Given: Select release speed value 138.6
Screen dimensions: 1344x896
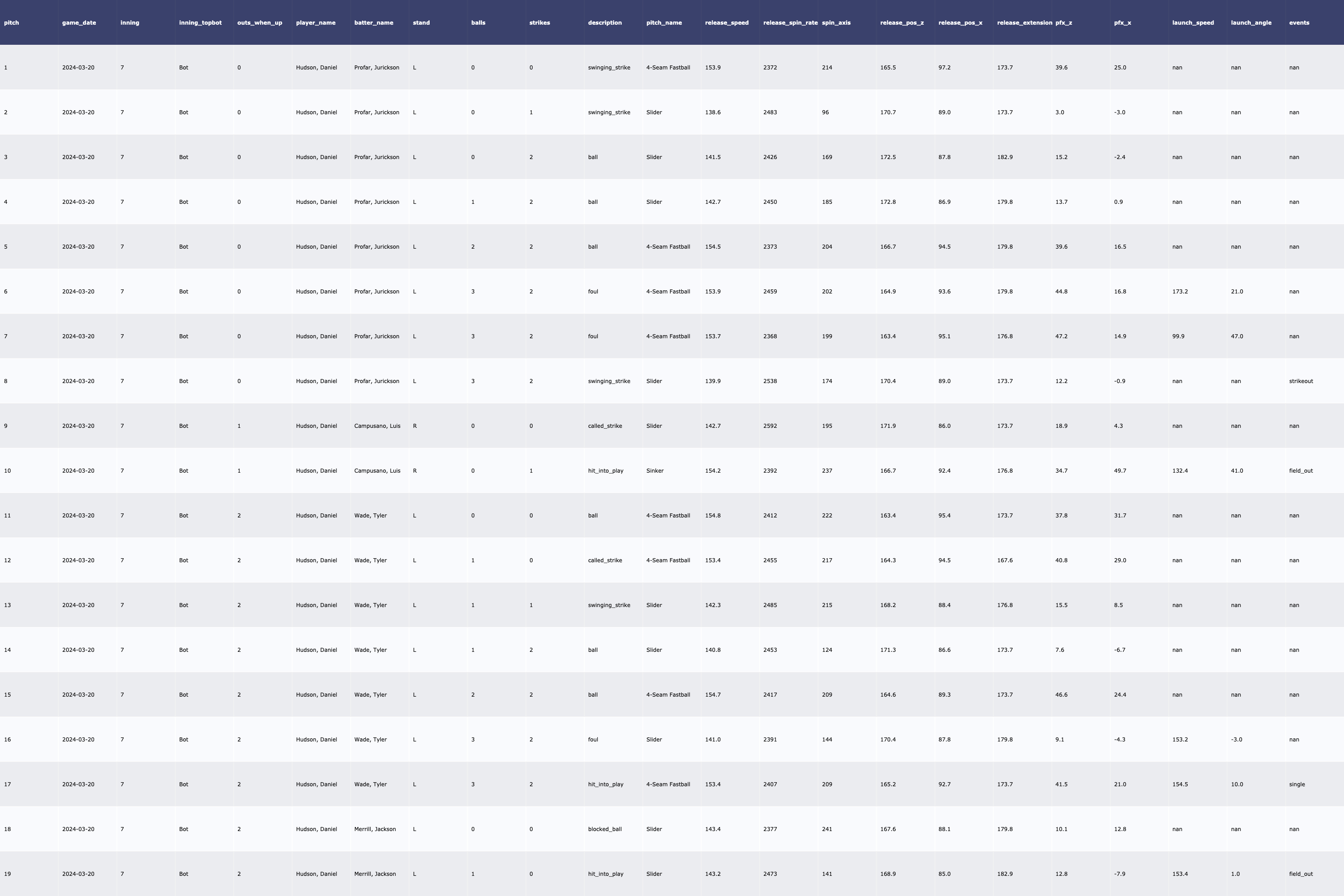Looking at the screenshot, I should [x=713, y=112].
